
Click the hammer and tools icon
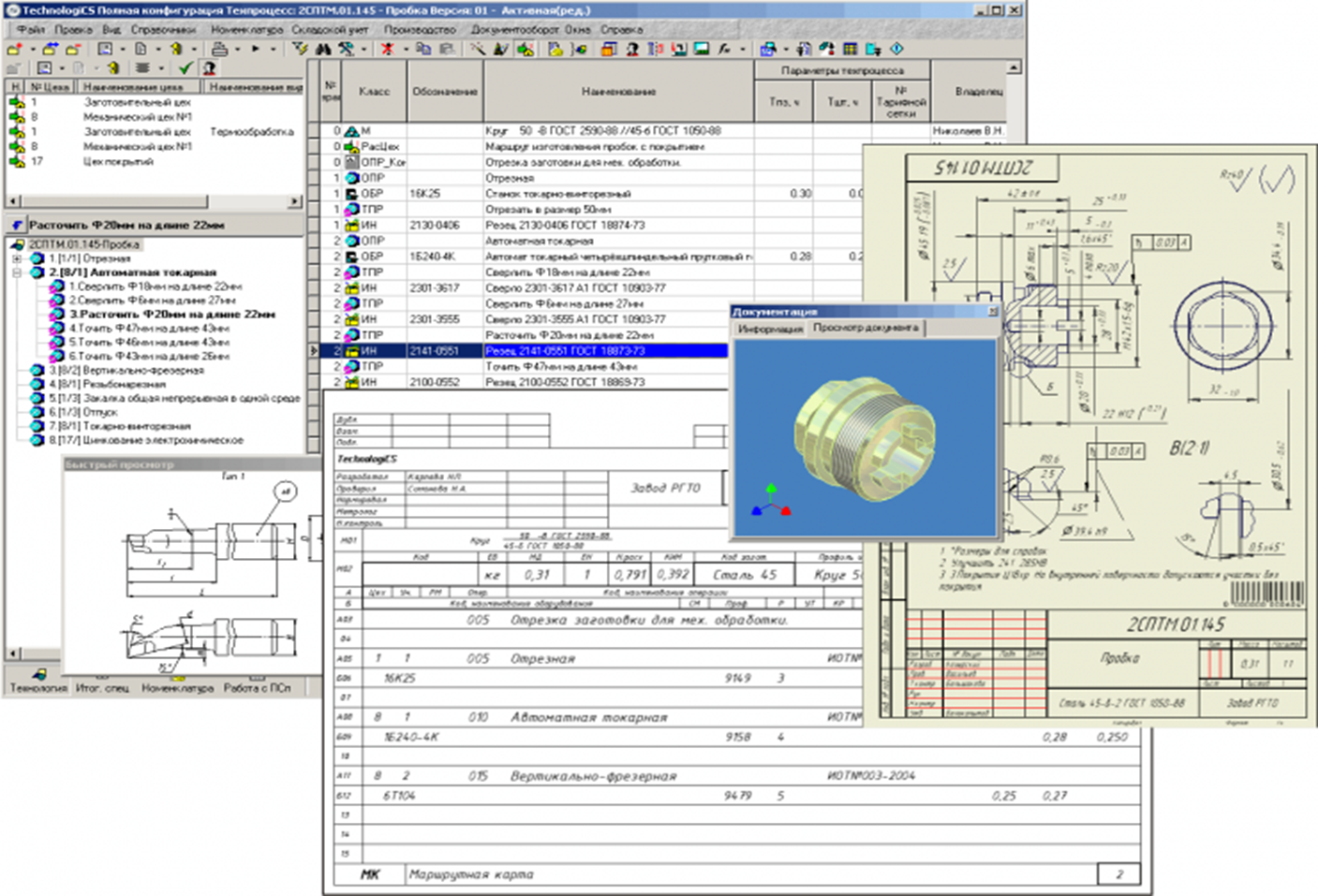click(x=347, y=49)
